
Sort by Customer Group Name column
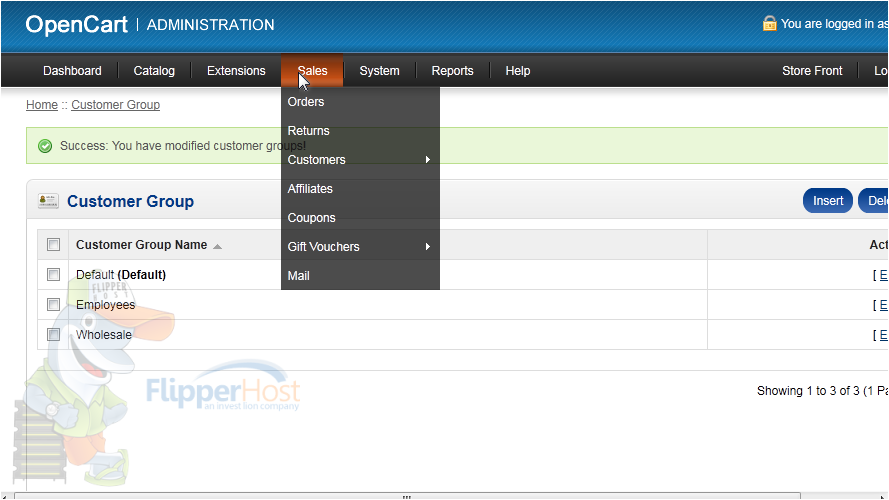(142, 245)
